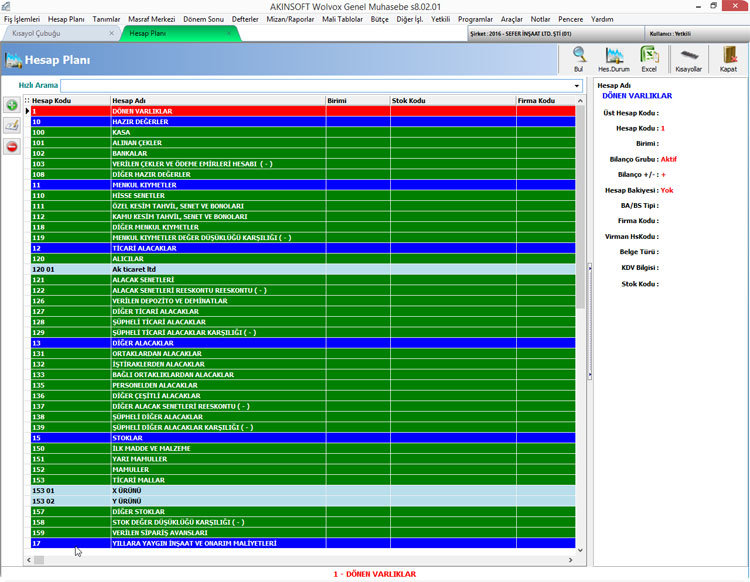Click inside the Hızlı Arama search field
This screenshot has height=582, width=750.
click(316, 86)
